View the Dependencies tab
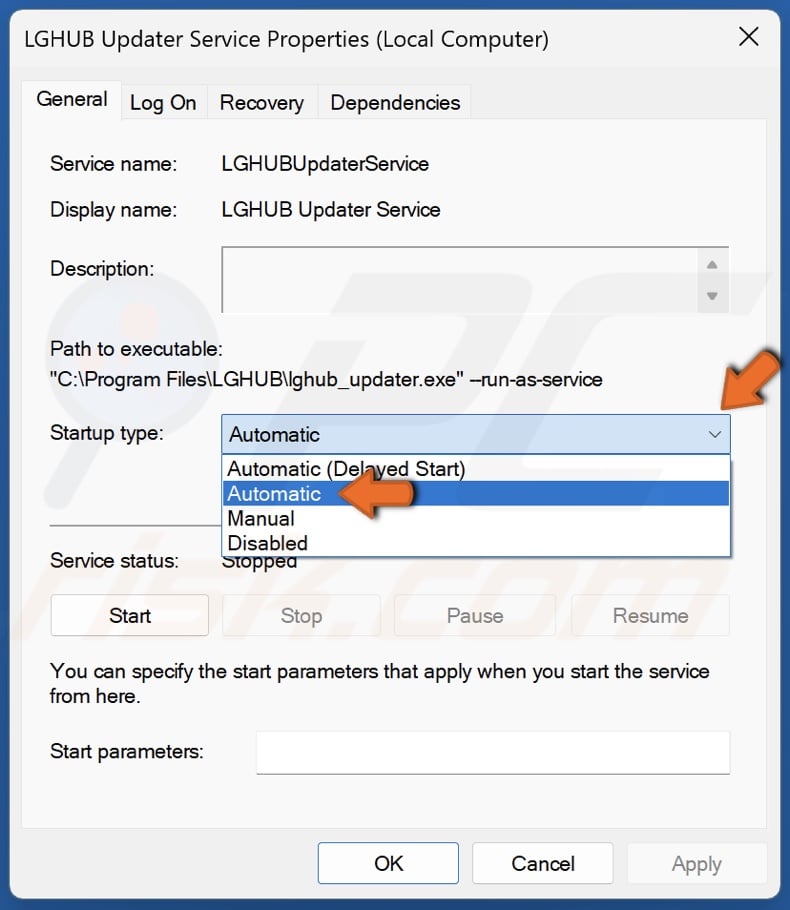 [x=392, y=102]
